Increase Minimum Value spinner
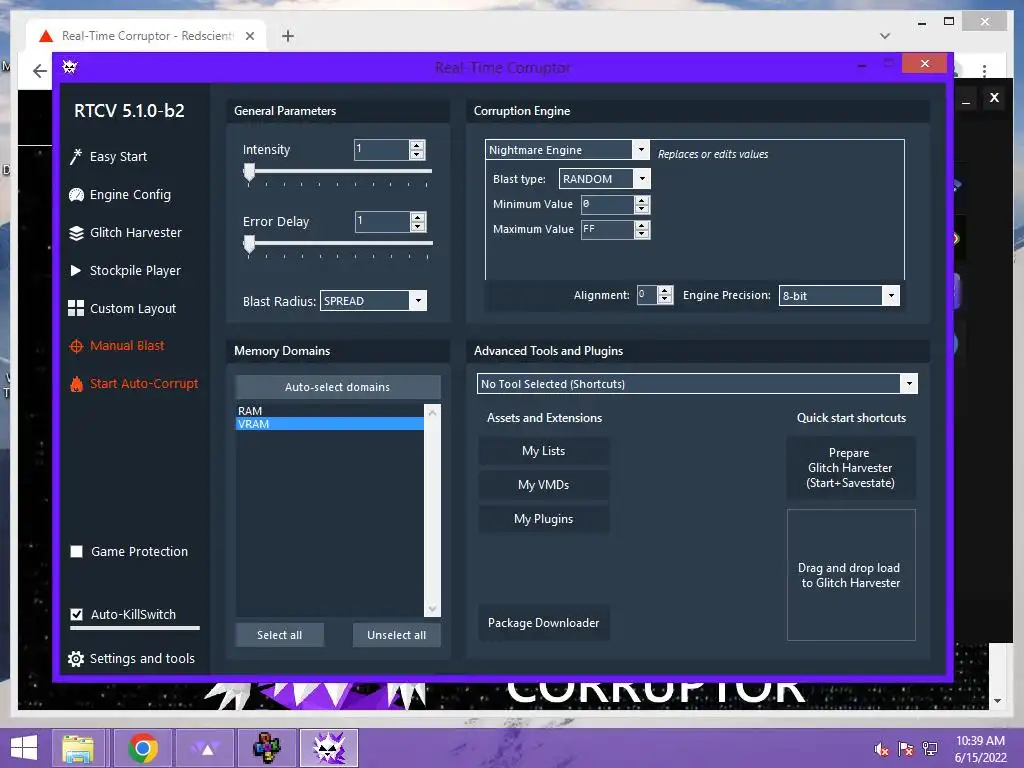The width and height of the screenshot is (1024, 768). point(642,200)
